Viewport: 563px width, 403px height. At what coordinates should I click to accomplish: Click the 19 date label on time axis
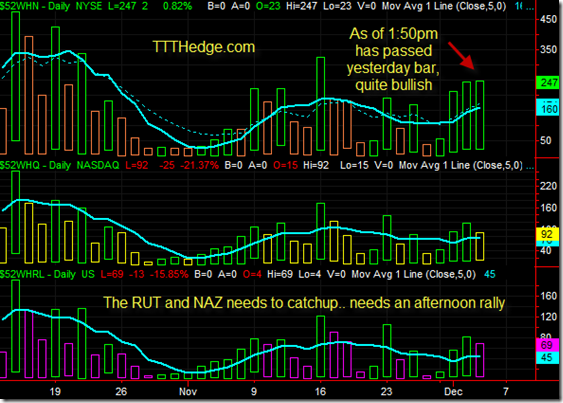point(55,391)
